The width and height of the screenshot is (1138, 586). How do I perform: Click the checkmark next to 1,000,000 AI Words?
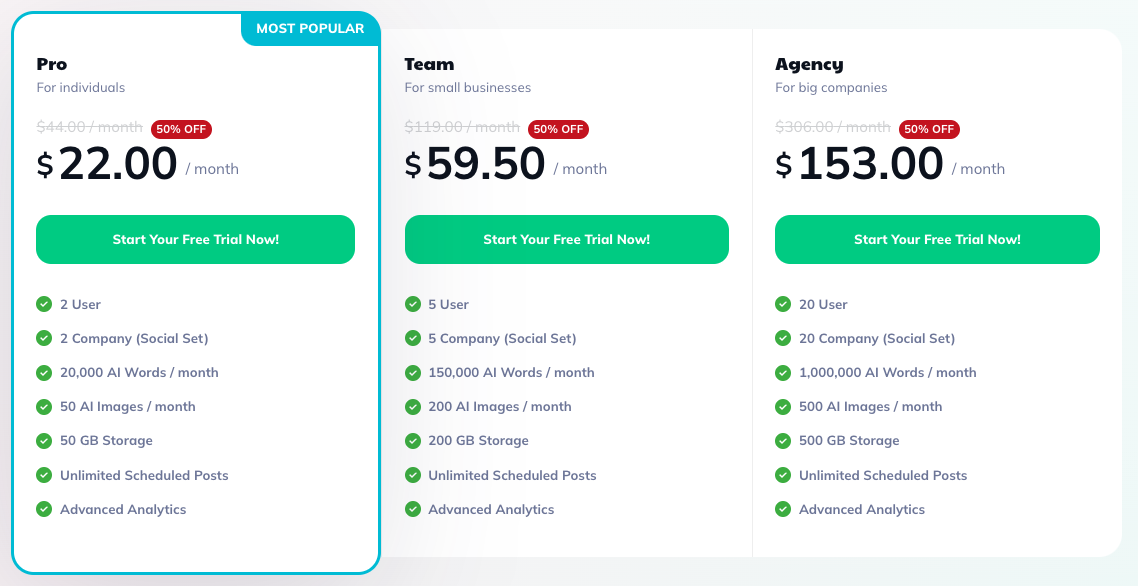pos(782,372)
